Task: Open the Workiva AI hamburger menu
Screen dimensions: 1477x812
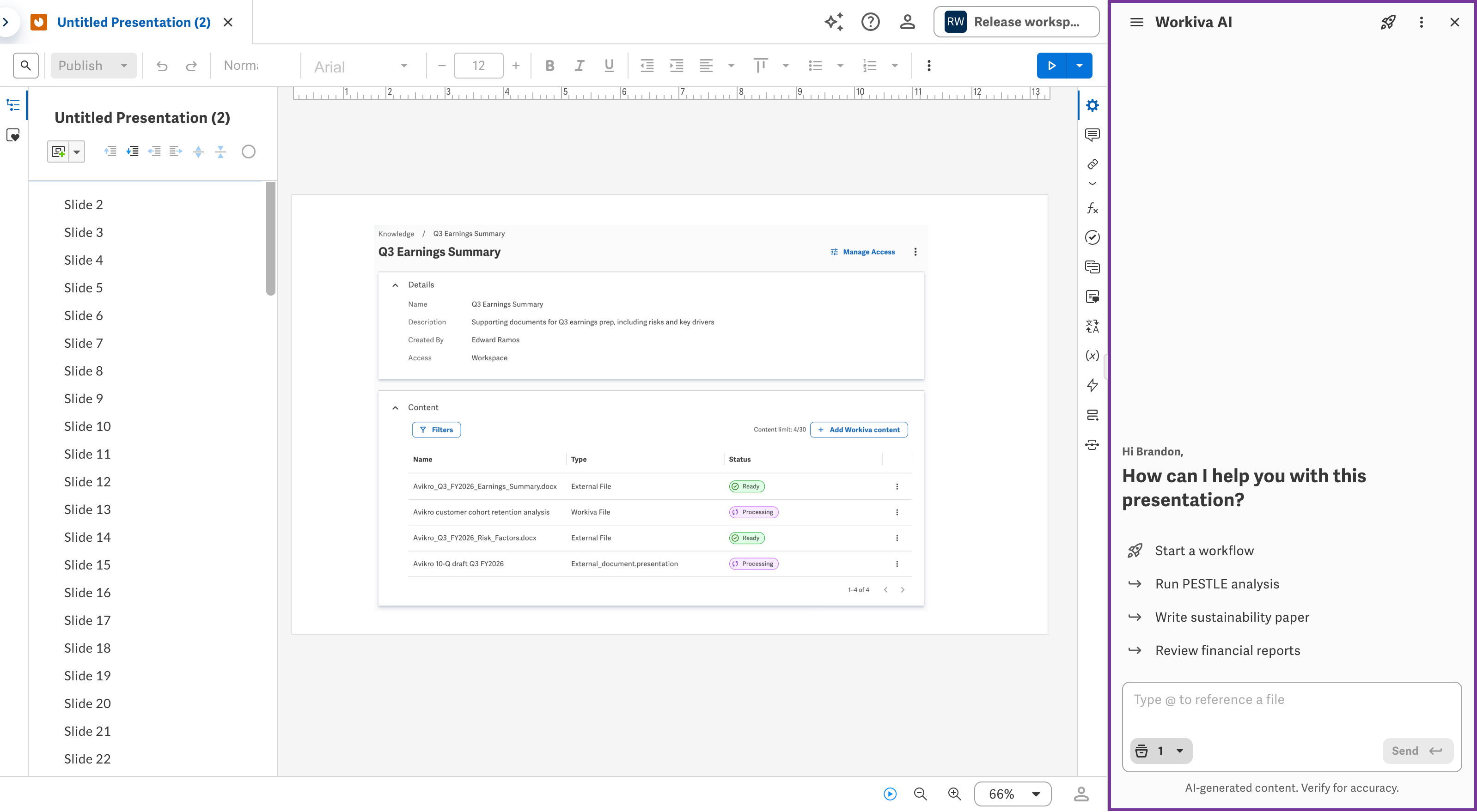Action: pos(1136,22)
